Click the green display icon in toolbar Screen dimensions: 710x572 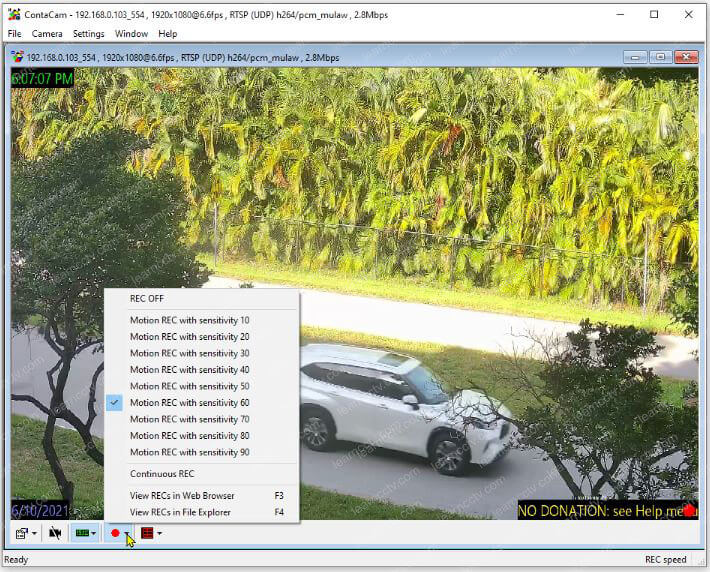pos(82,533)
